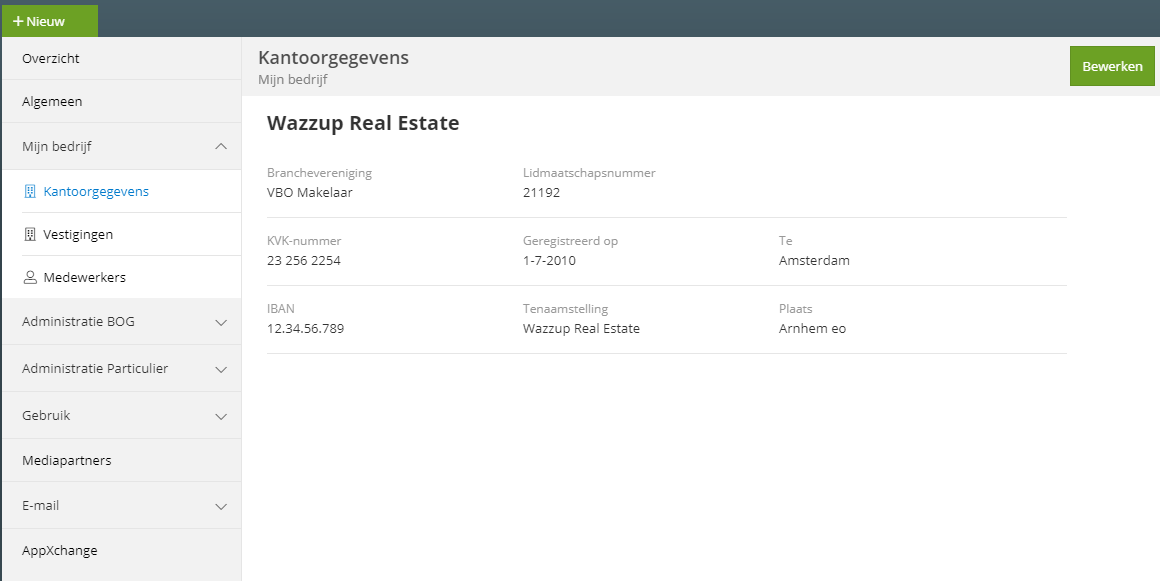Select Mijn bedrijf sidebar label
This screenshot has width=1160, height=581.
pos(57,147)
